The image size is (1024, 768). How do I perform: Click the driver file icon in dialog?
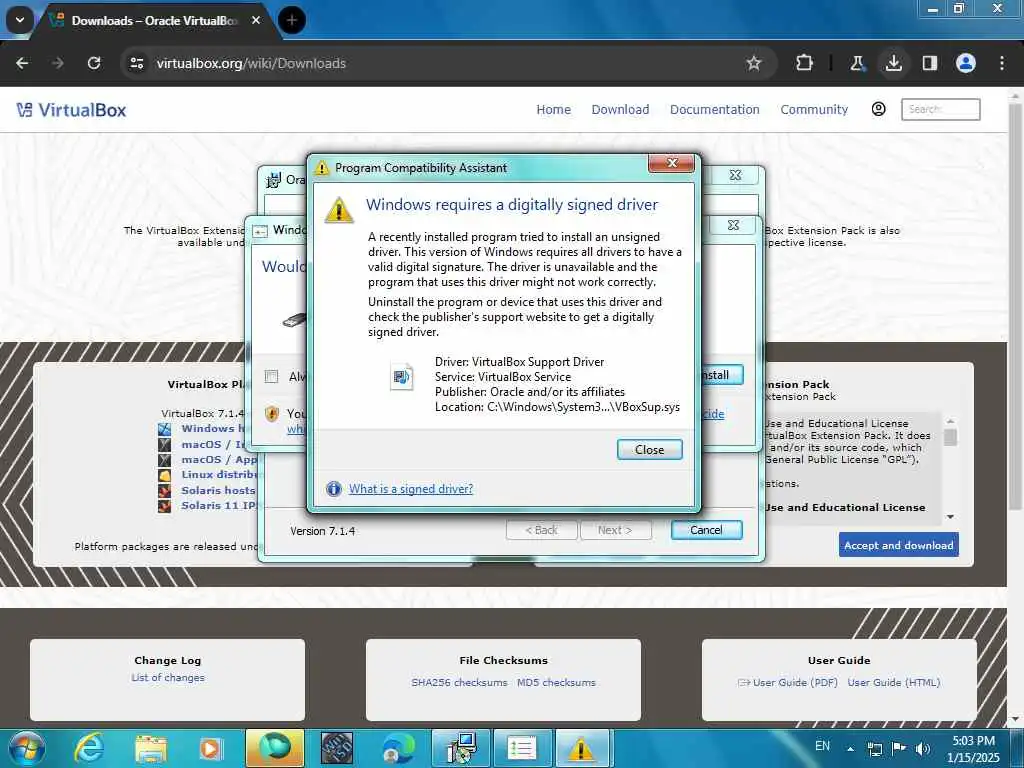401,376
